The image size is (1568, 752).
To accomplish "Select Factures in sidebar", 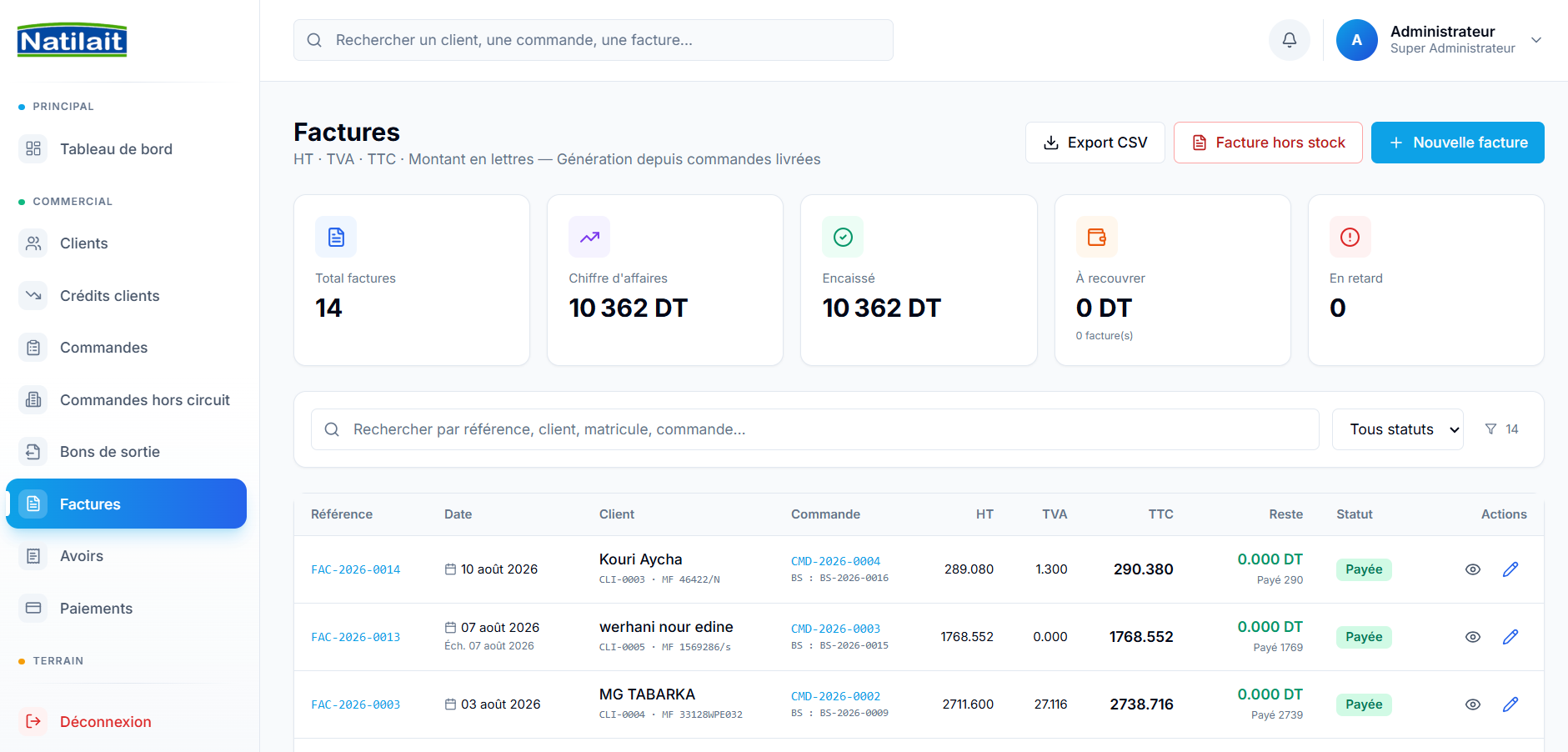I will (127, 504).
